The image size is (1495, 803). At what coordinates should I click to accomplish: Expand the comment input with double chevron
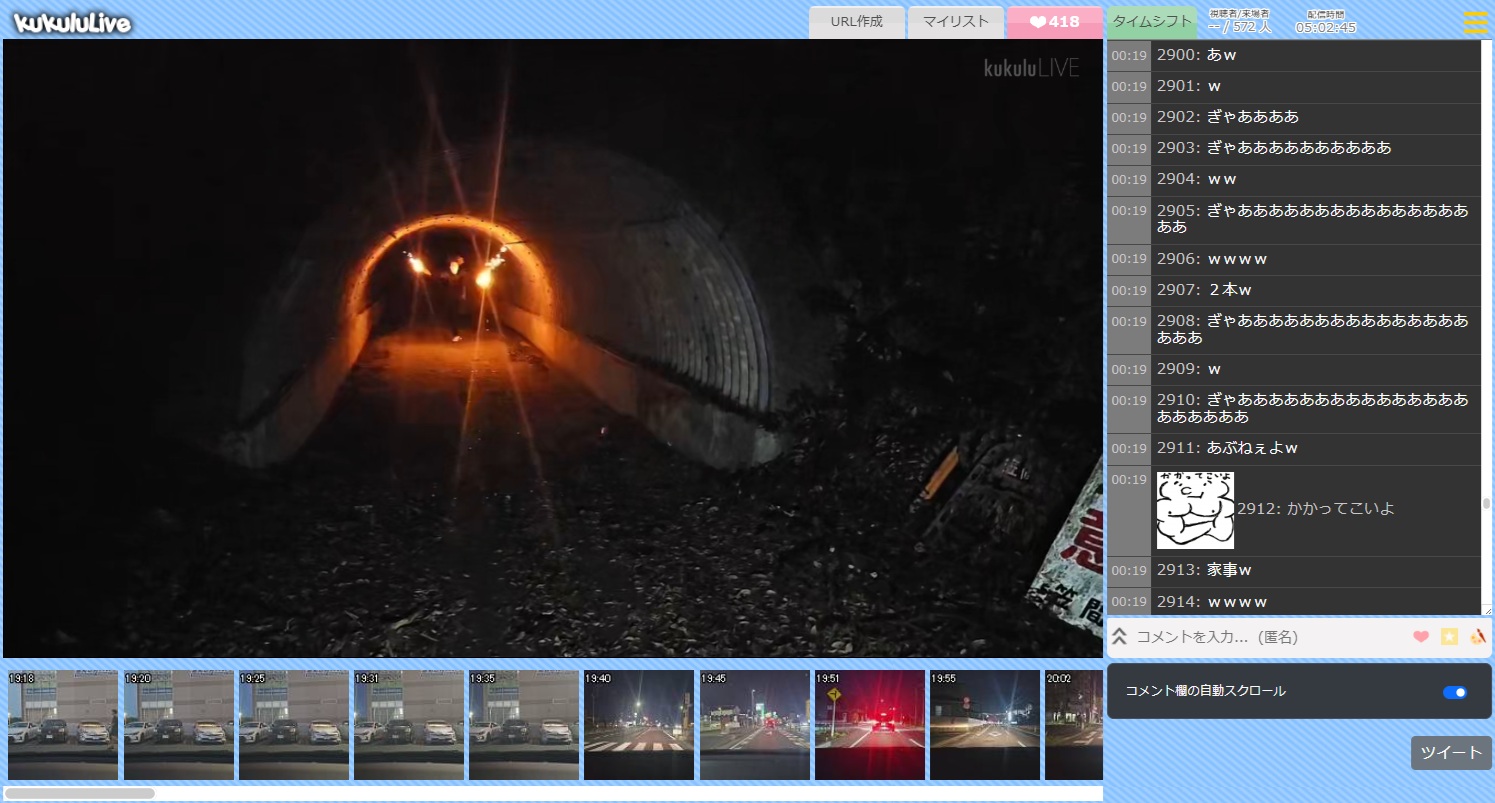(x=1120, y=637)
